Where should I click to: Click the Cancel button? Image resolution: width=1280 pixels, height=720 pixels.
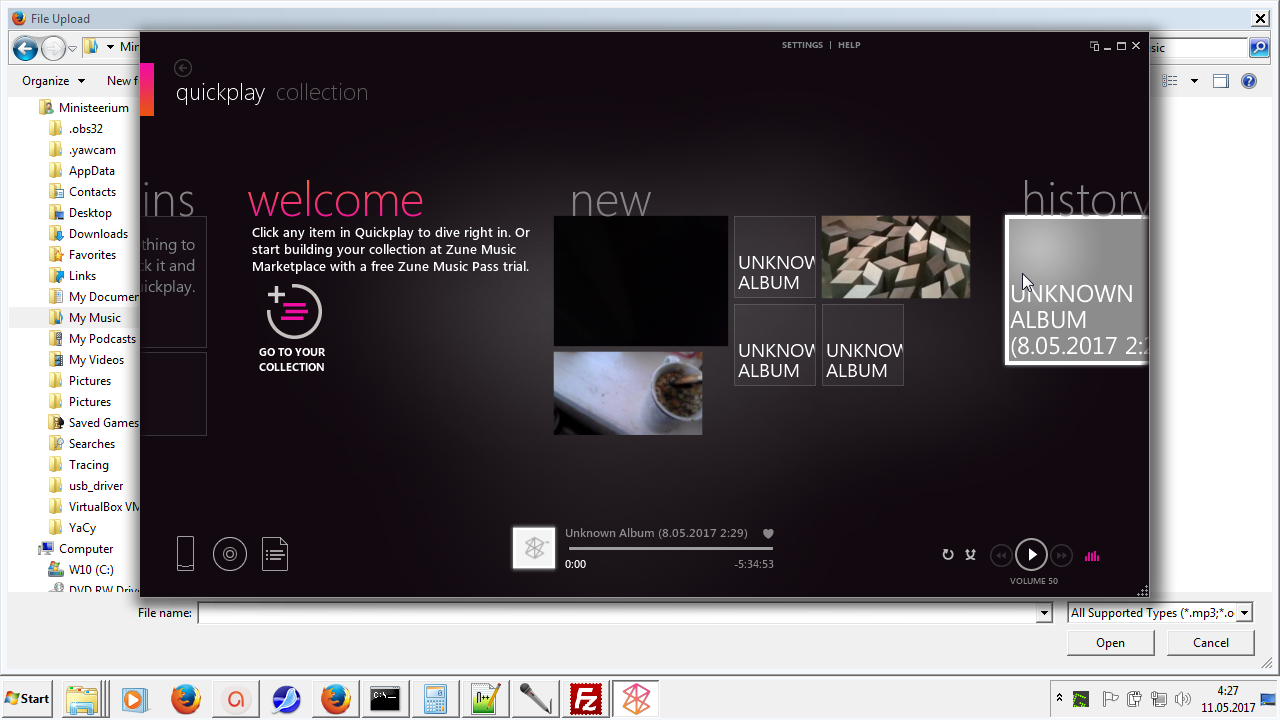(x=1211, y=643)
